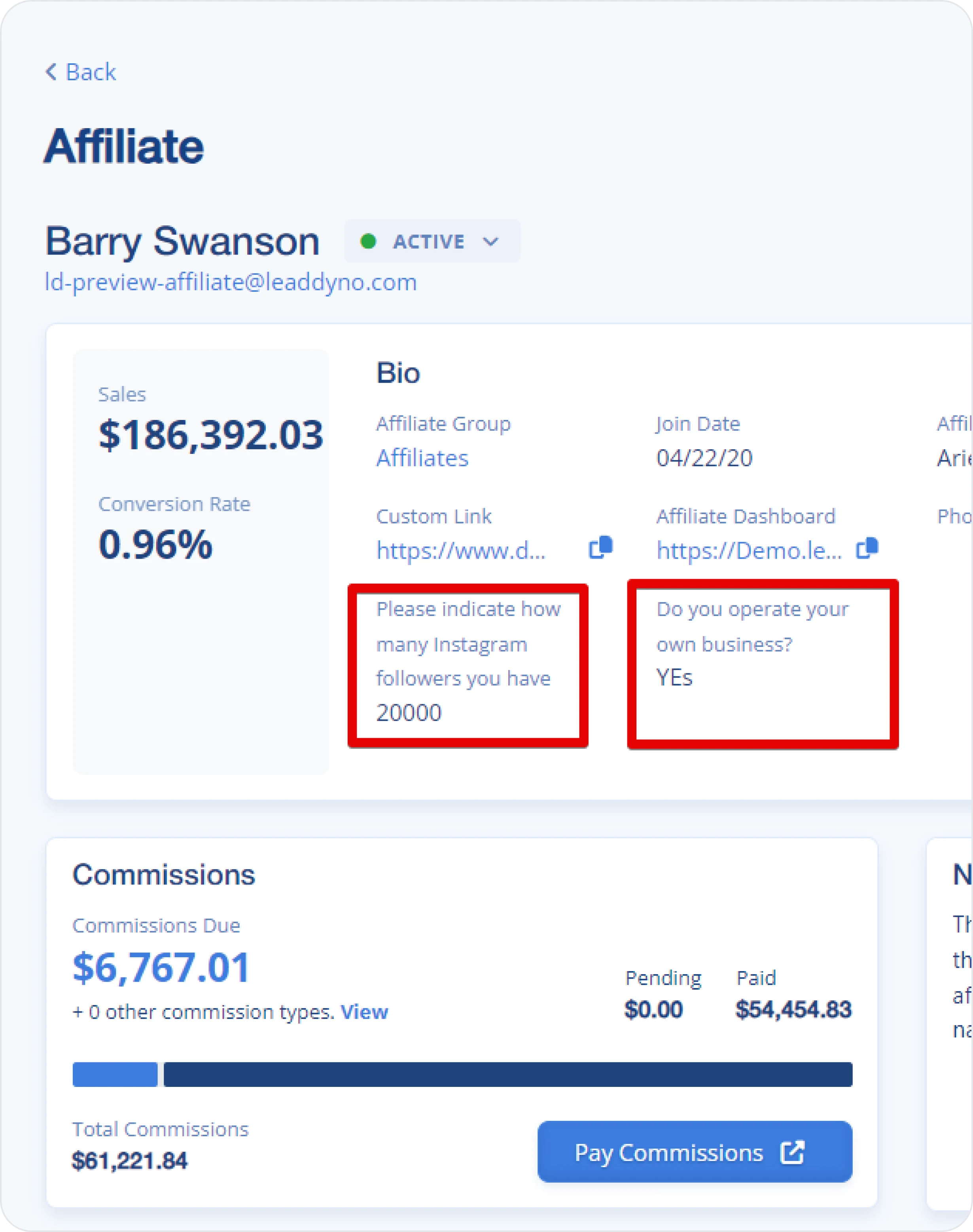Click the commissions due segment of progress bar

point(115,1075)
